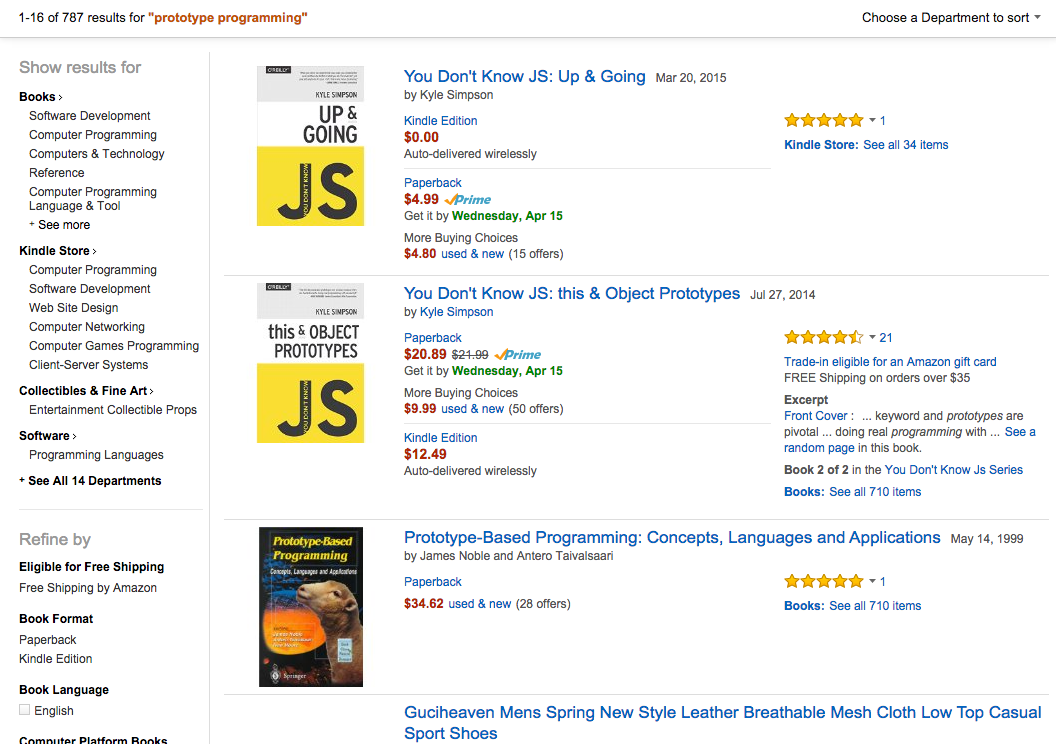Expand rating dropdown for Prototype-Based Programming
Viewport: 1056px width, 744px height.
point(872,581)
